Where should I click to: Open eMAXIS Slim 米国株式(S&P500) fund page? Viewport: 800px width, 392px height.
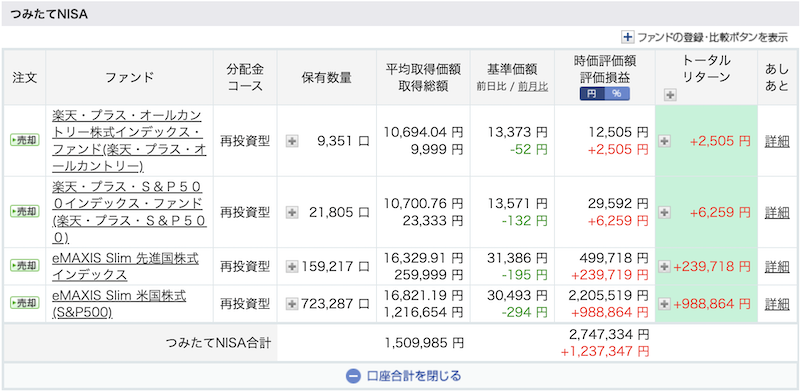119,304
